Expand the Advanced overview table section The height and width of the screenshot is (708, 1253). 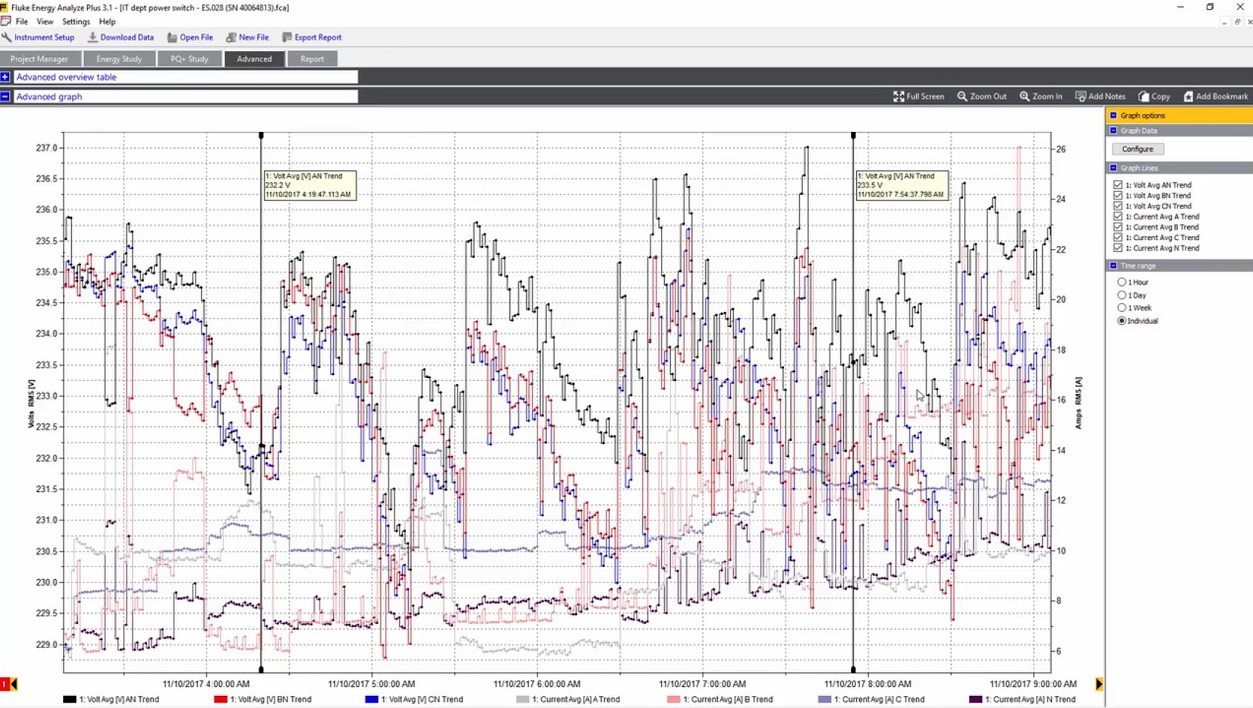pyautogui.click(x=5, y=77)
